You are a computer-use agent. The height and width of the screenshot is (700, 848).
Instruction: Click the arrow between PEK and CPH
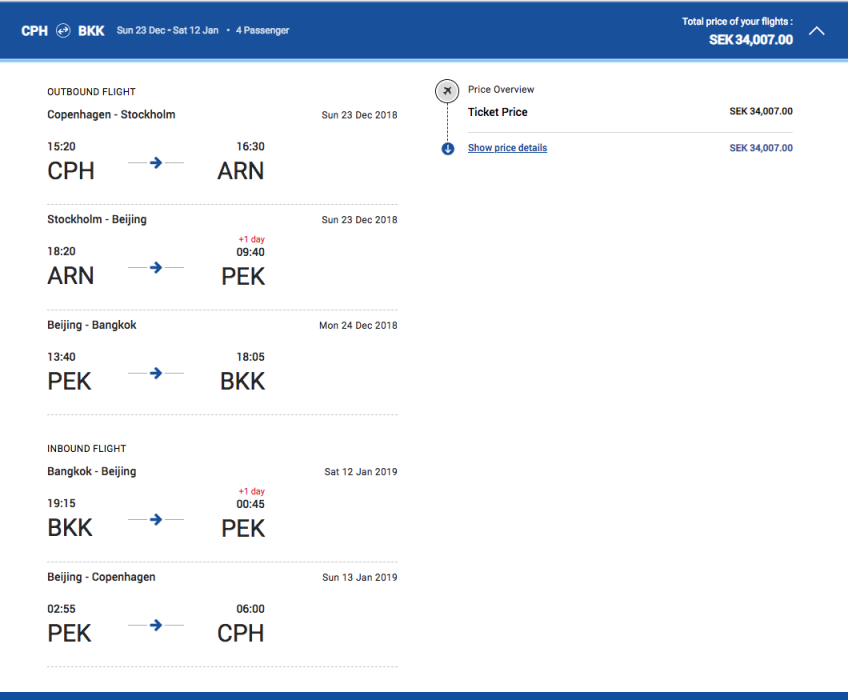[156, 625]
